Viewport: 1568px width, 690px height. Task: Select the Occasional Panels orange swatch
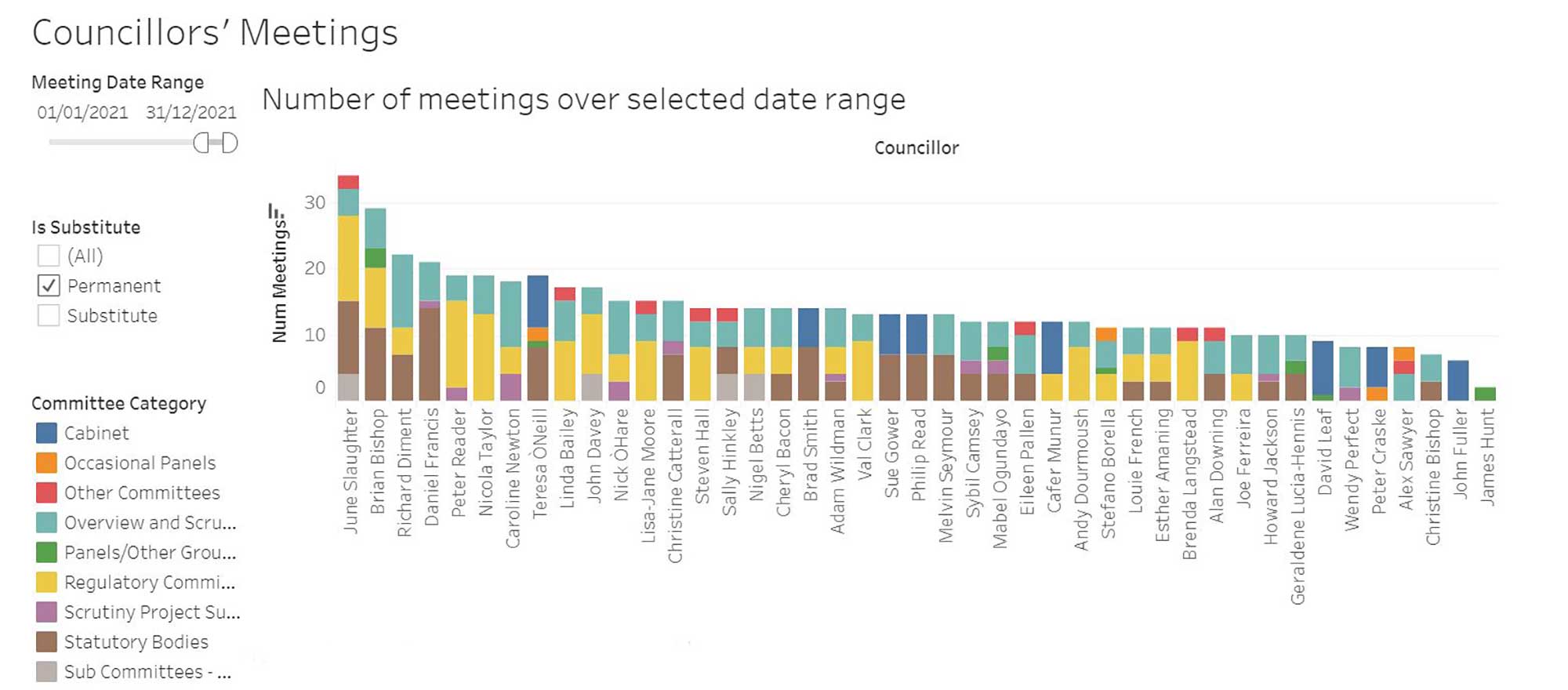(x=46, y=463)
